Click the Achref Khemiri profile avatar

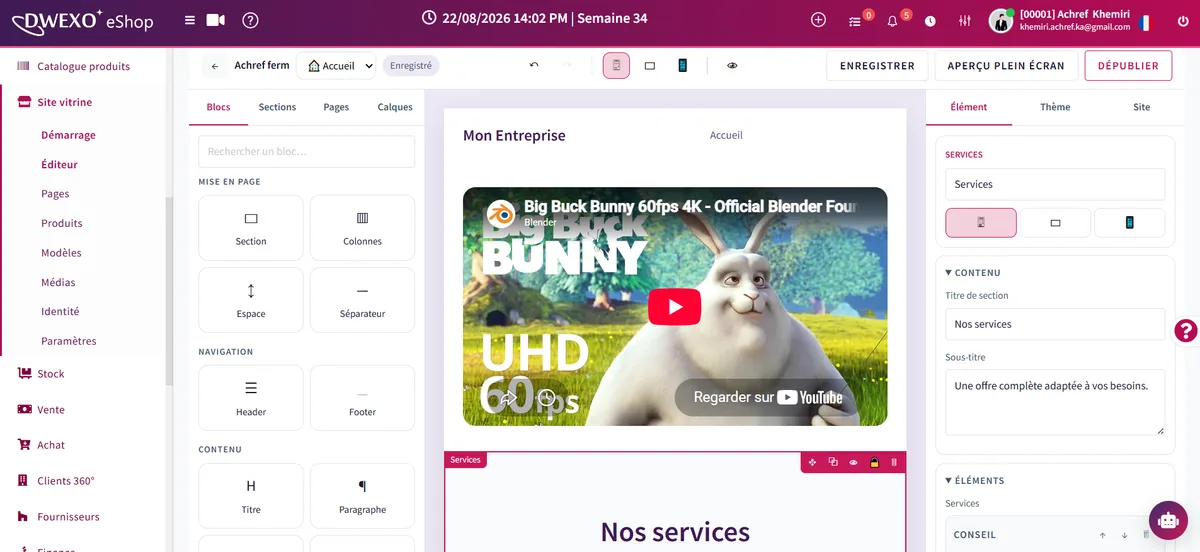point(1001,21)
